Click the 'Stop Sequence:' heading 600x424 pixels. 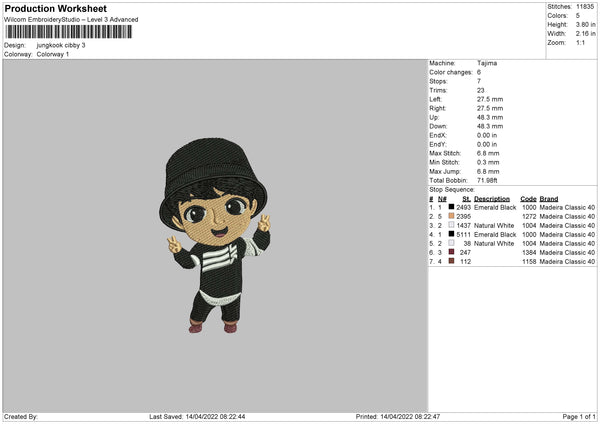452,190
